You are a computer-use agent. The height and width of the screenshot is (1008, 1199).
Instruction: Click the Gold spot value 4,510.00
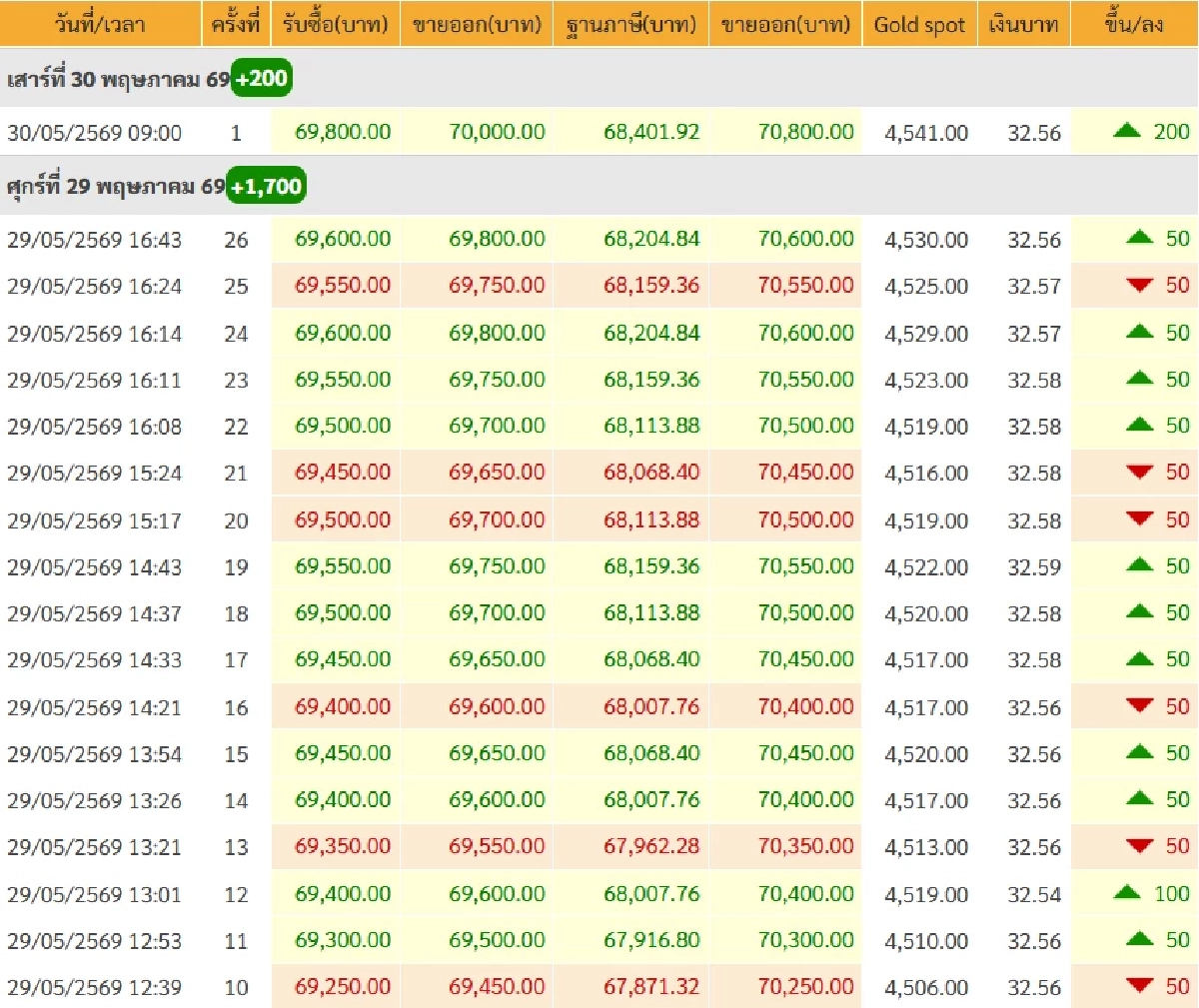(926, 941)
